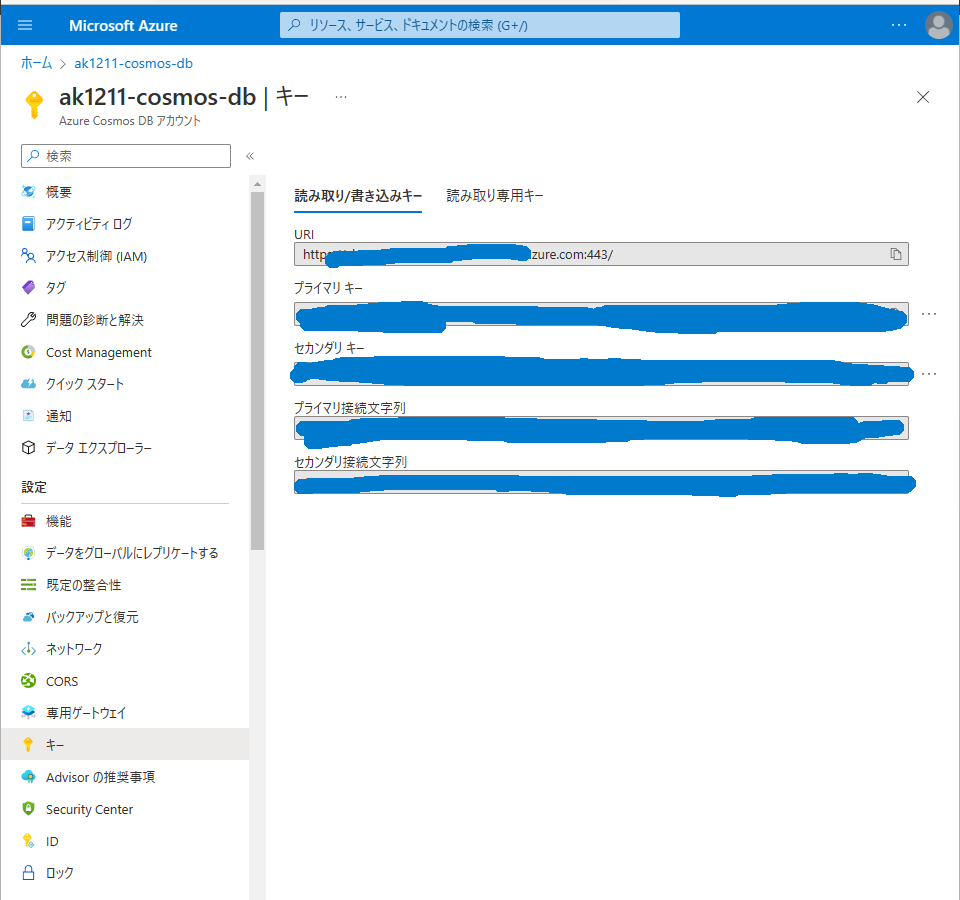
Task: Click the sidebar vertical scrollbar
Action: tap(257, 370)
